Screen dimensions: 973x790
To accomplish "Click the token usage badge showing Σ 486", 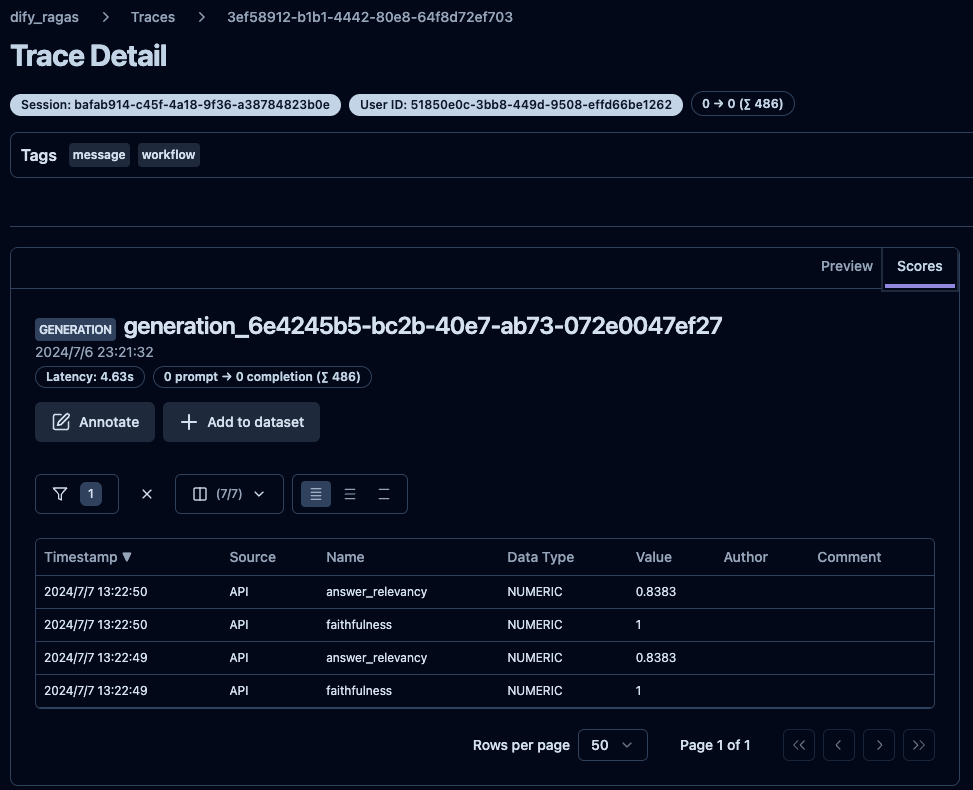I will 742,103.
